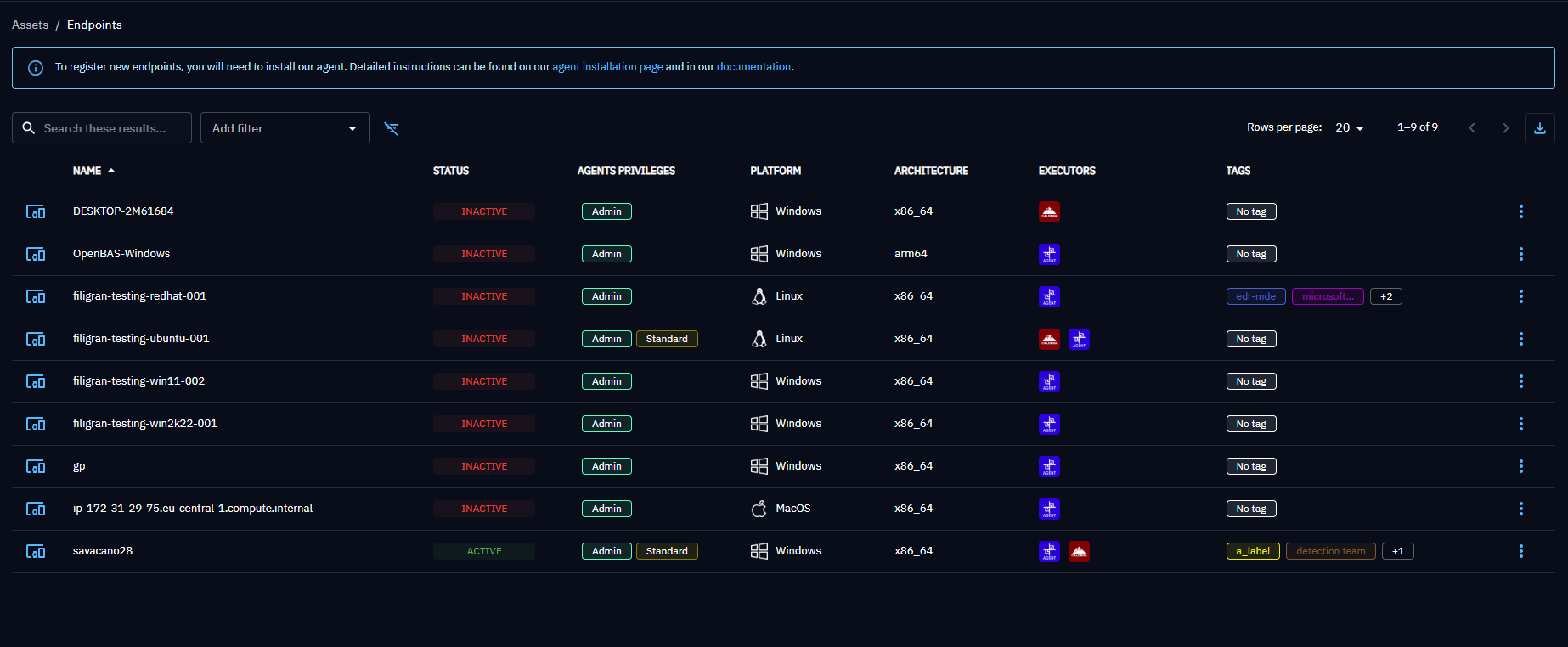Screen dimensions: 1568x647
Task: Click the OpenBAS agent icon for gp
Action: (x=1049, y=466)
